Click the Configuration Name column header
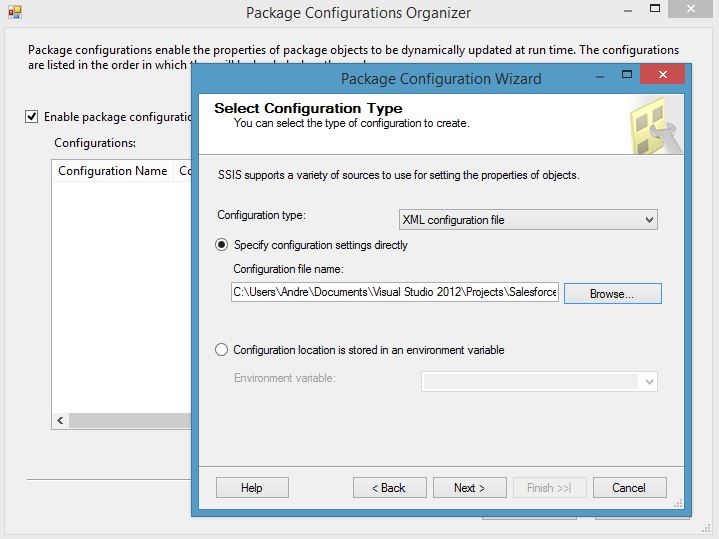Viewport: 719px width, 539px height. (x=112, y=171)
